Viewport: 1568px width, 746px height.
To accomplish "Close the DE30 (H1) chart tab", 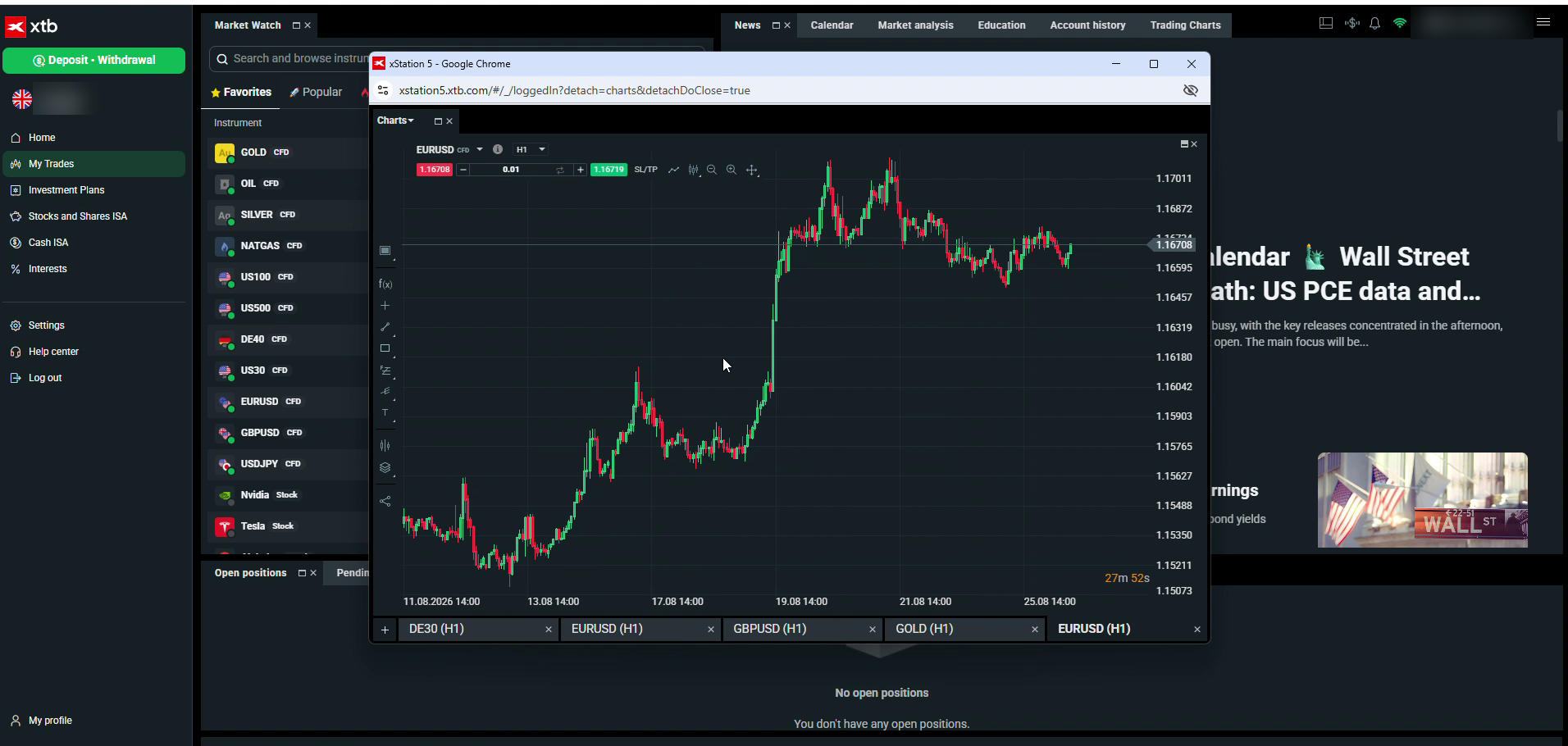I will point(549,630).
